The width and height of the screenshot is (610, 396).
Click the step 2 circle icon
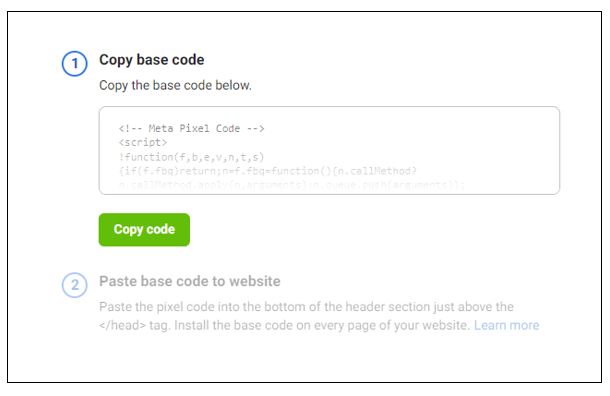pos(74,285)
